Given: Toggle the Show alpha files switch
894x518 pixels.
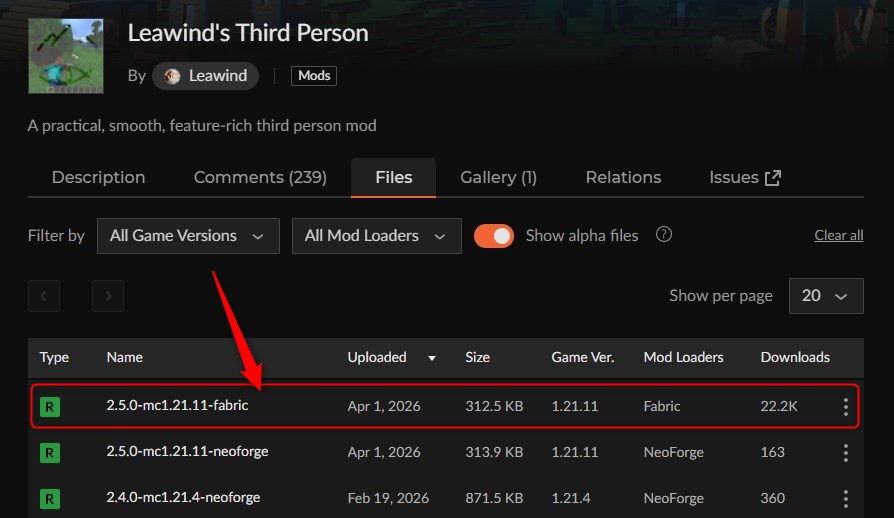Looking at the screenshot, I should 494,236.
